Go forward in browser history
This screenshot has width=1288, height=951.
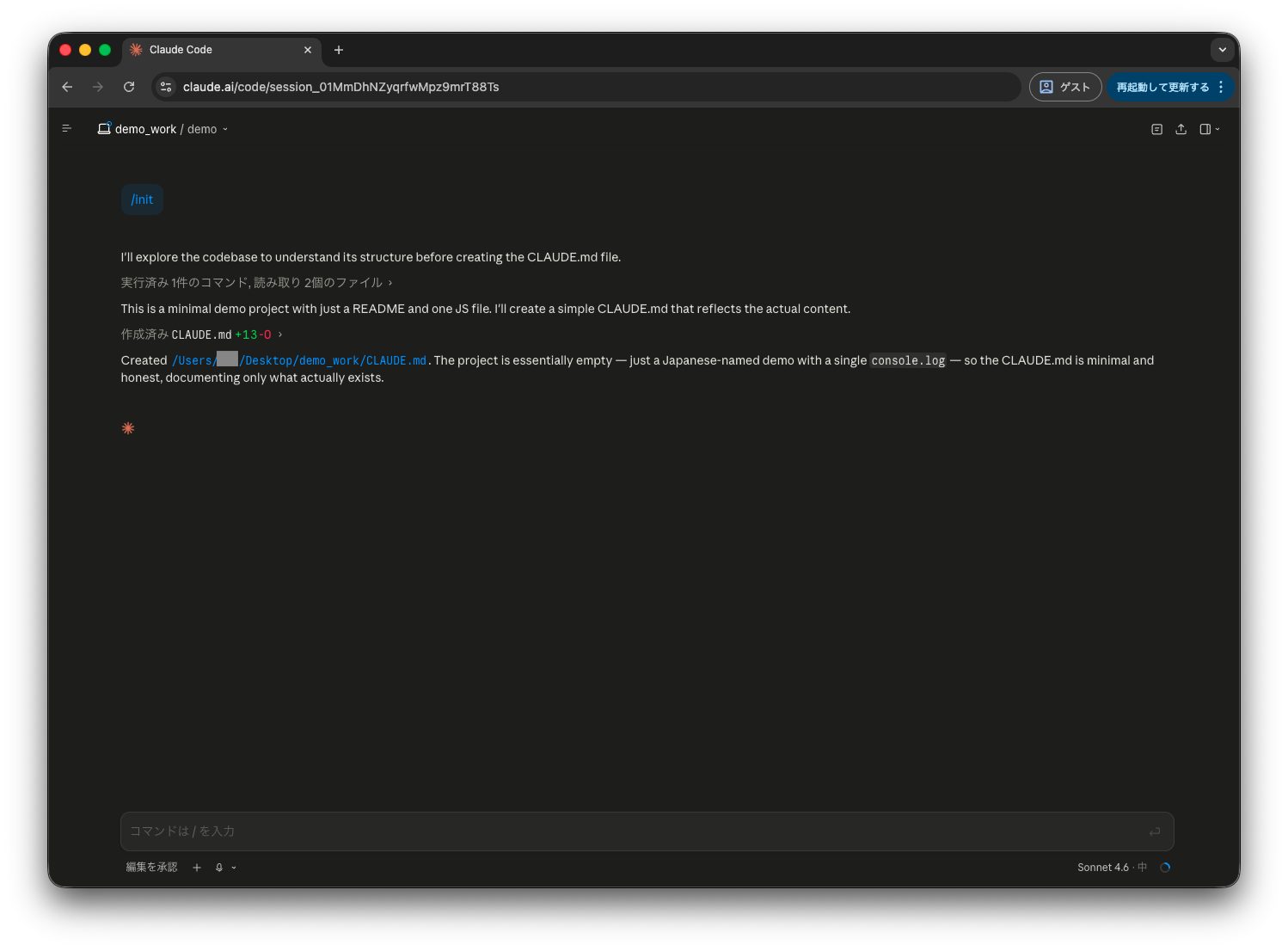tap(98, 87)
